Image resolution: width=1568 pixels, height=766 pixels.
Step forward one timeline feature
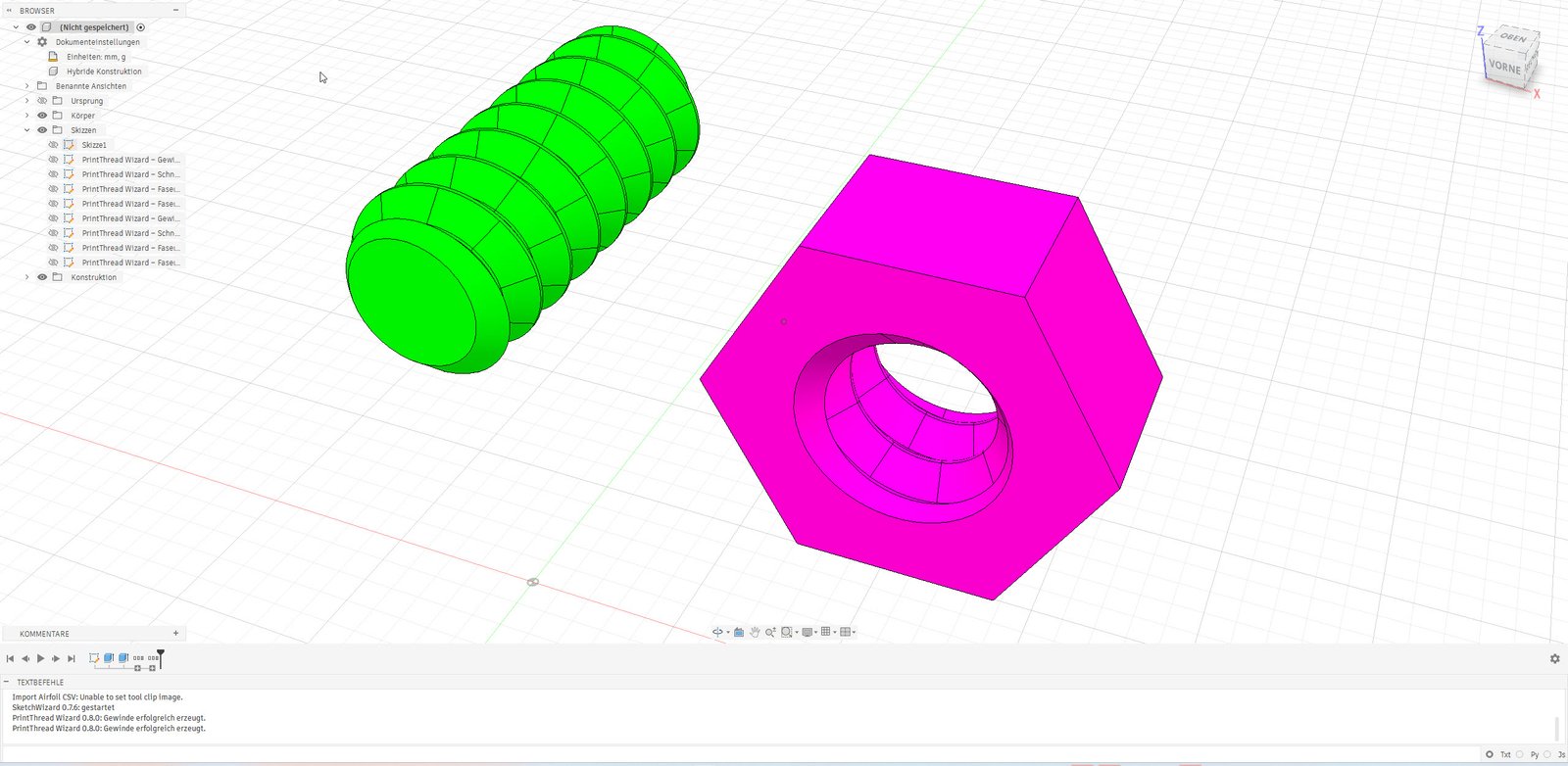coord(56,658)
